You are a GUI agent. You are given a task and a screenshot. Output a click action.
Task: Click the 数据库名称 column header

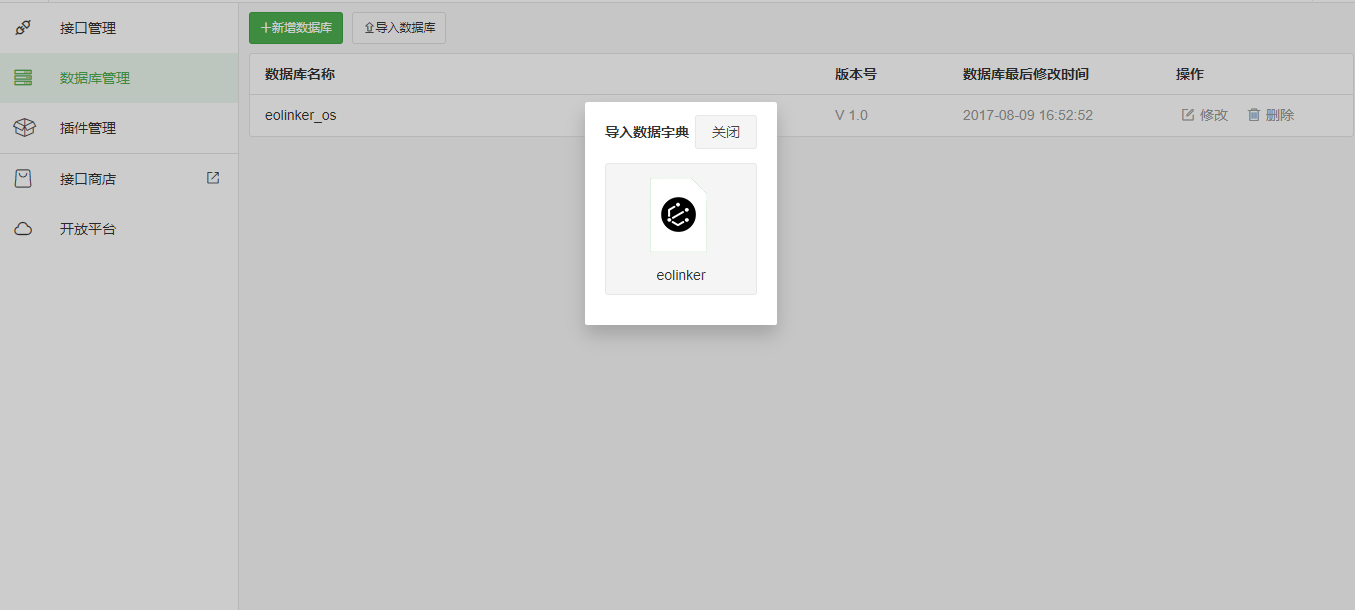pos(300,74)
